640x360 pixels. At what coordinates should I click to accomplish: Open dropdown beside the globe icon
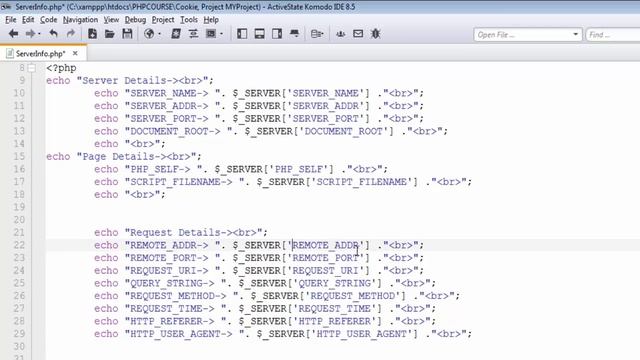click(x=159, y=34)
